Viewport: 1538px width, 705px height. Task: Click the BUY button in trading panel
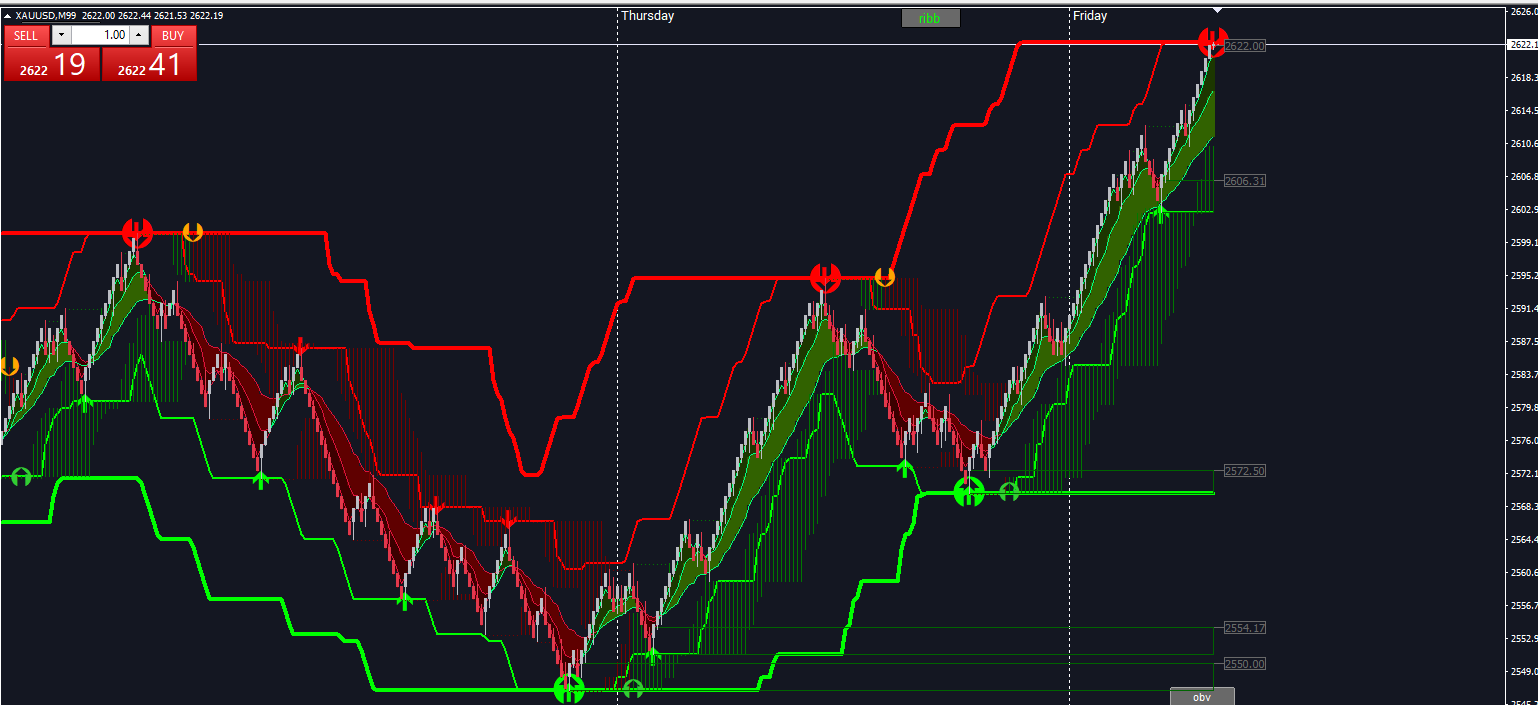pyautogui.click(x=173, y=35)
